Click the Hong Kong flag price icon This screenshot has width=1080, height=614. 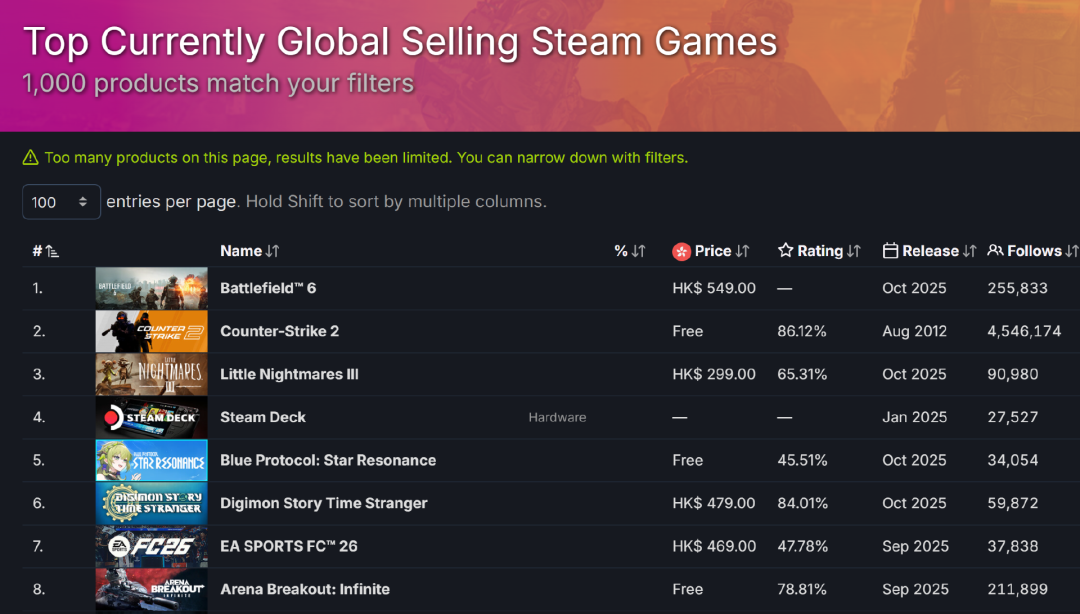681,251
